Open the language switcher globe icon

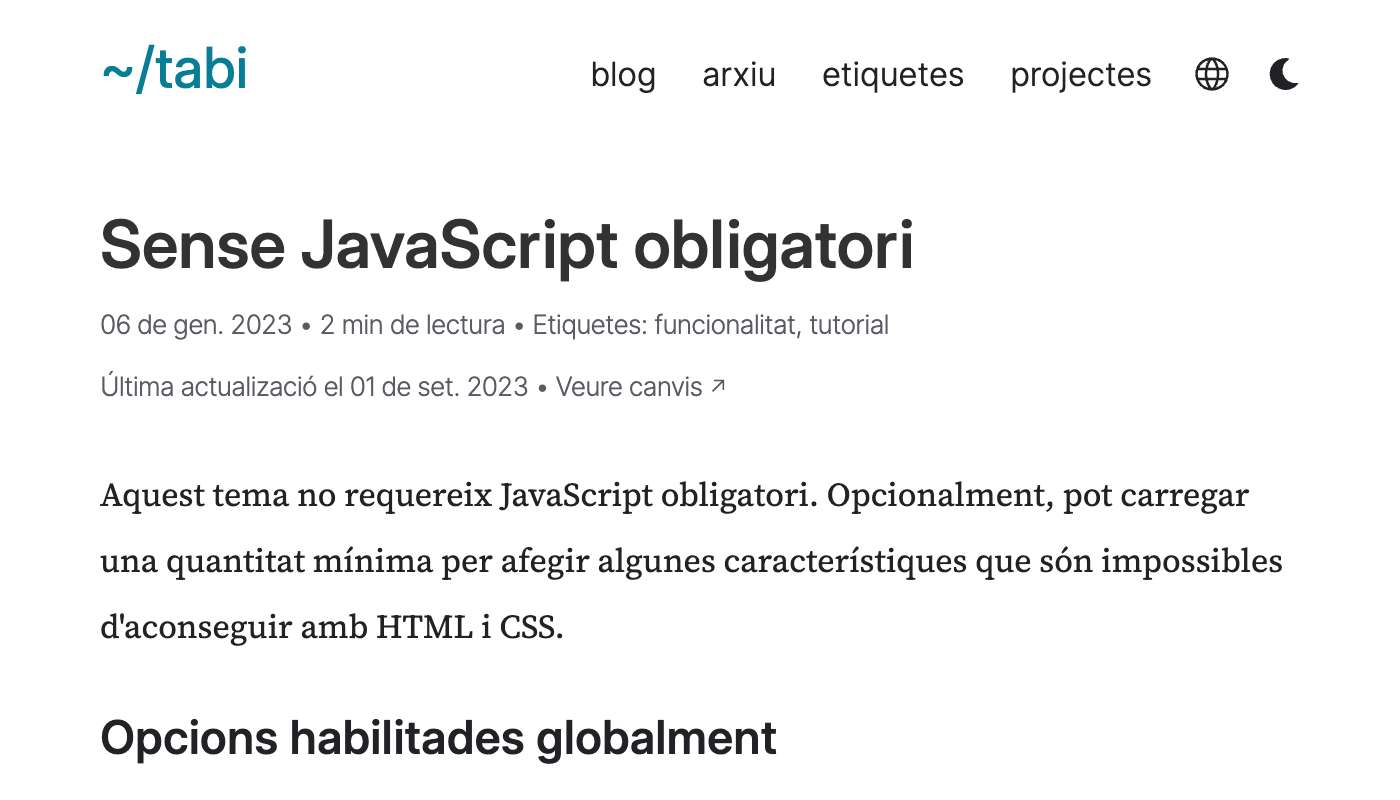1212,75
